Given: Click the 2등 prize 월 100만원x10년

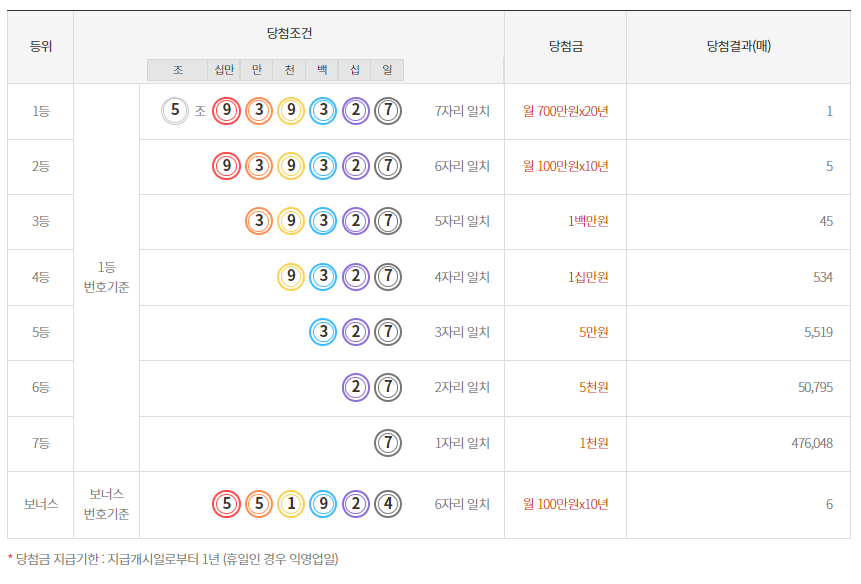Looking at the screenshot, I should (x=566, y=166).
